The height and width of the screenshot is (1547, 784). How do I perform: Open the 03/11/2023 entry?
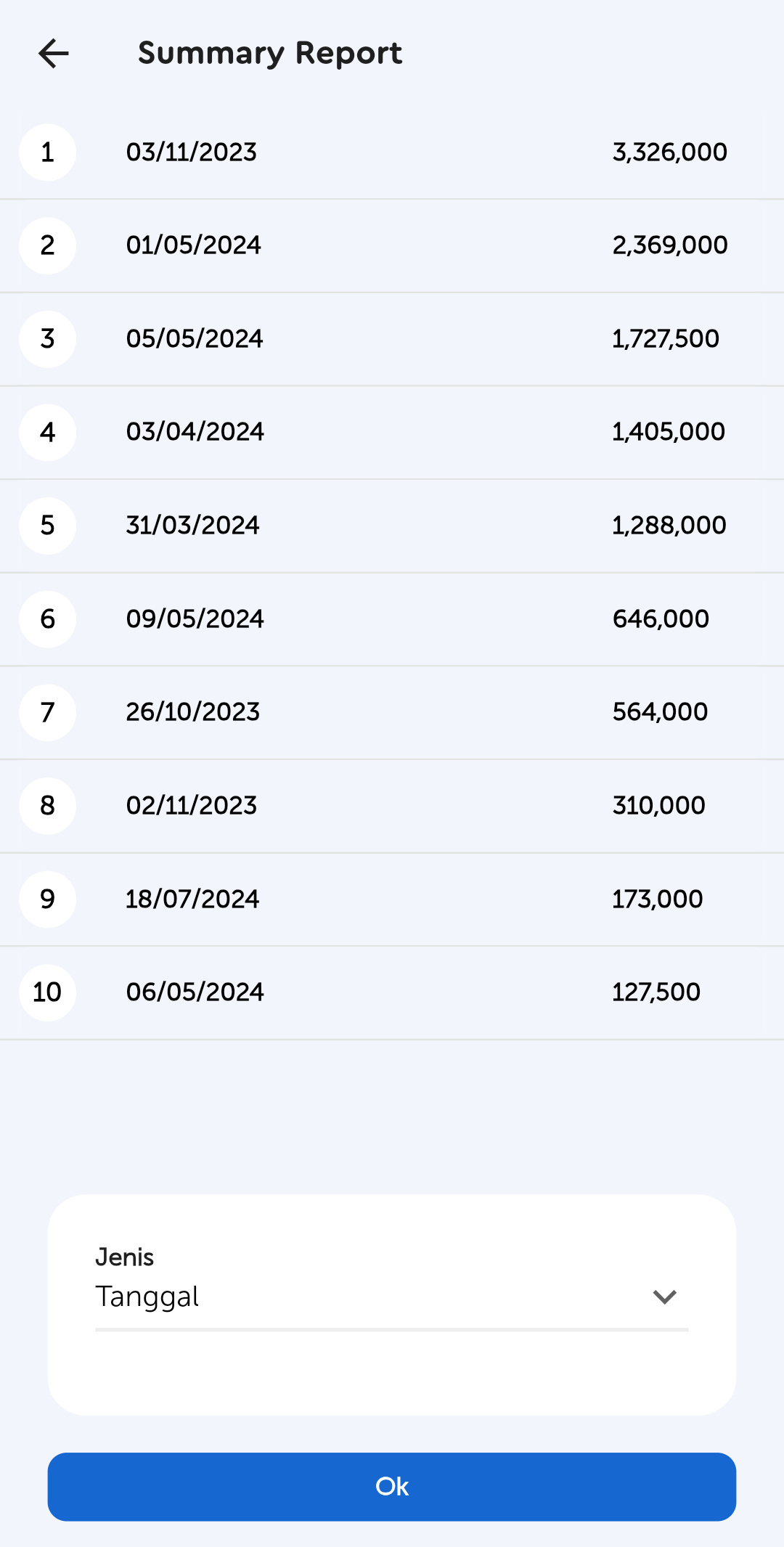pyautogui.click(x=192, y=152)
